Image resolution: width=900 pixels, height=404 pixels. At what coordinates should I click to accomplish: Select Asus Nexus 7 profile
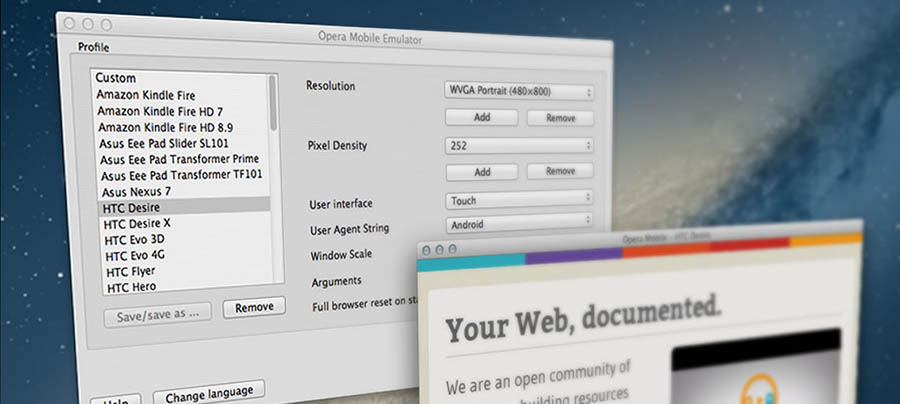[135, 190]
